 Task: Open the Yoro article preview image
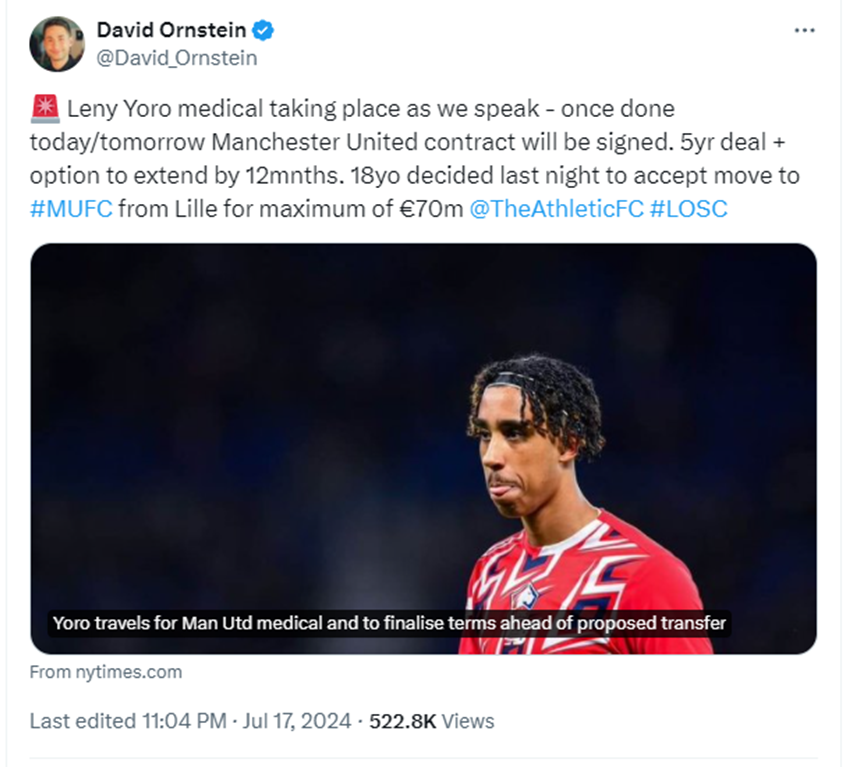[423, 449]
